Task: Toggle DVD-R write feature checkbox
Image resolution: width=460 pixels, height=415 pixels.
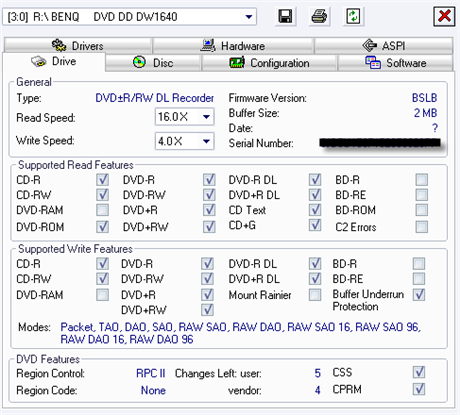Action: [207, 264]
